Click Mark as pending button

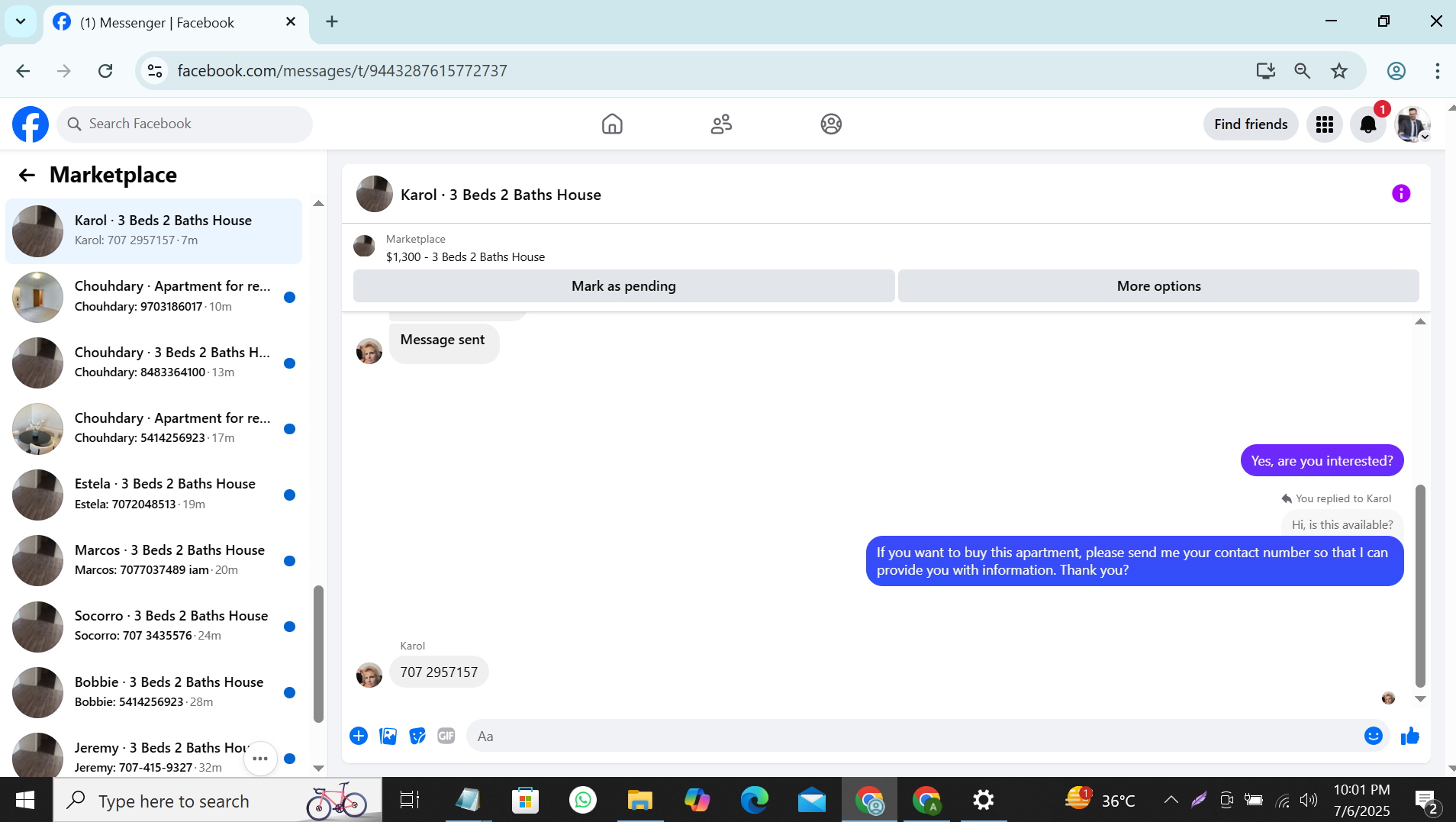pos(623,286)
